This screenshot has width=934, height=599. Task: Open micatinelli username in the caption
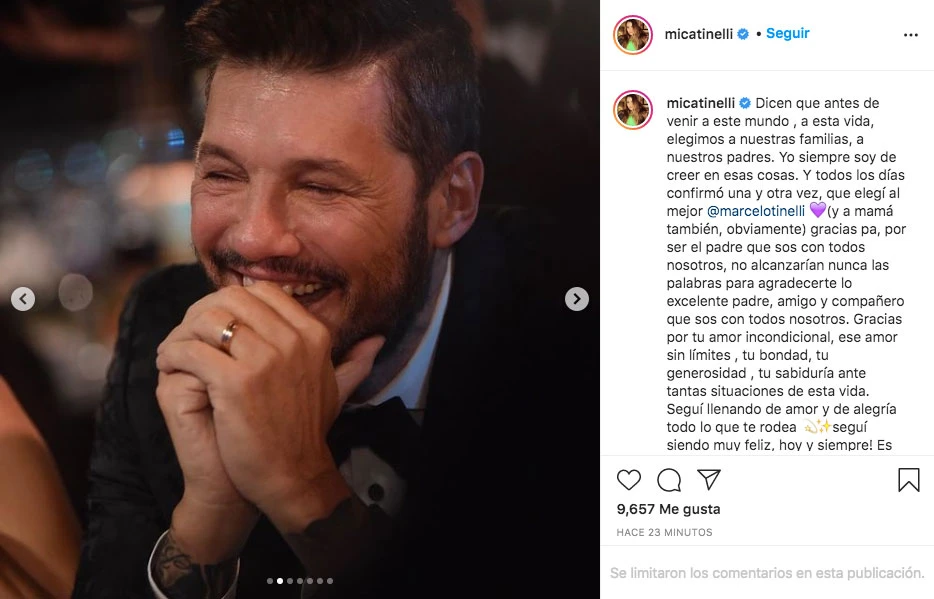pyautogui.click(x=699, y=102)
